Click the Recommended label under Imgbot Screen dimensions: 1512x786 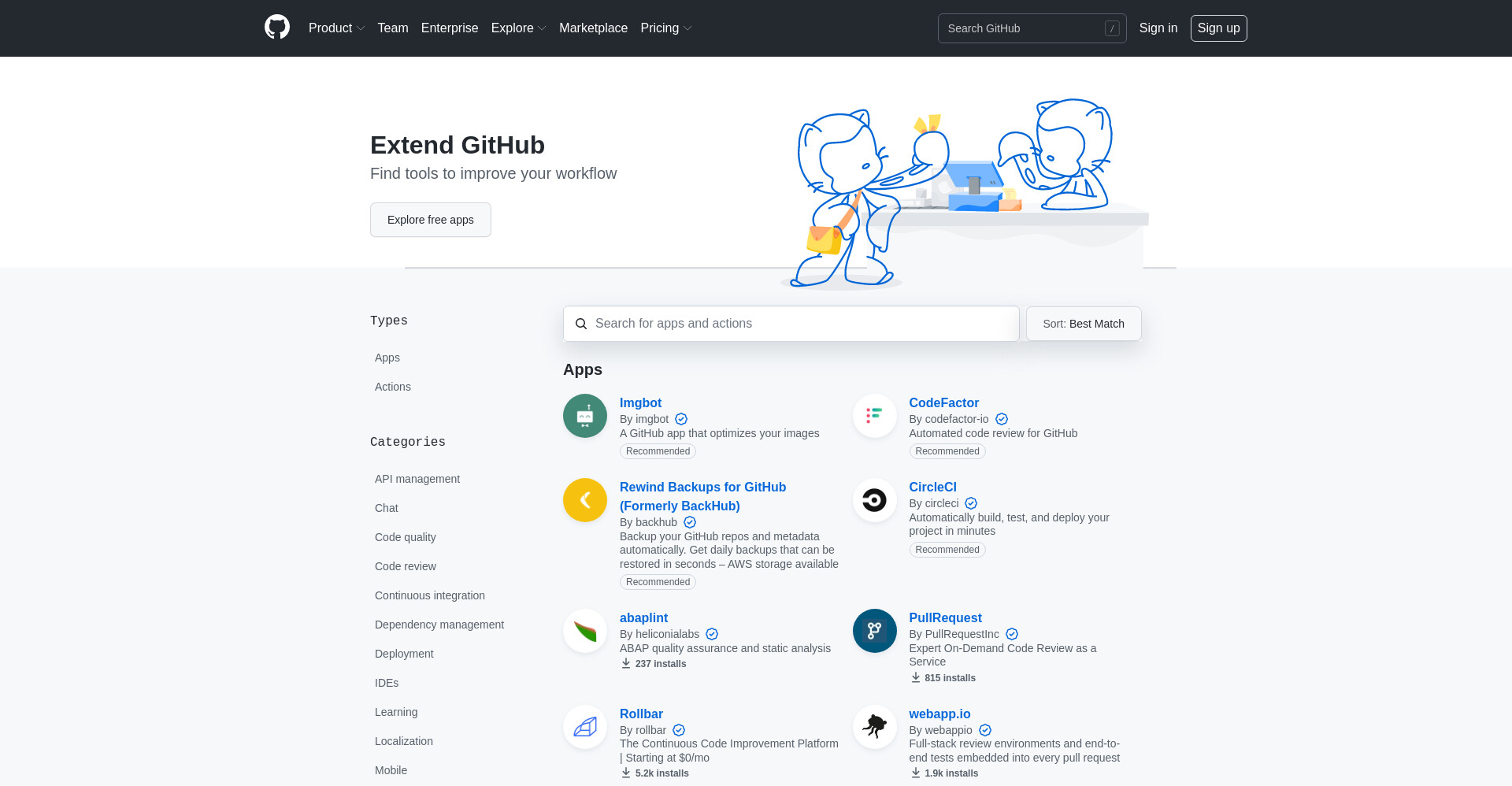(658, 451)
